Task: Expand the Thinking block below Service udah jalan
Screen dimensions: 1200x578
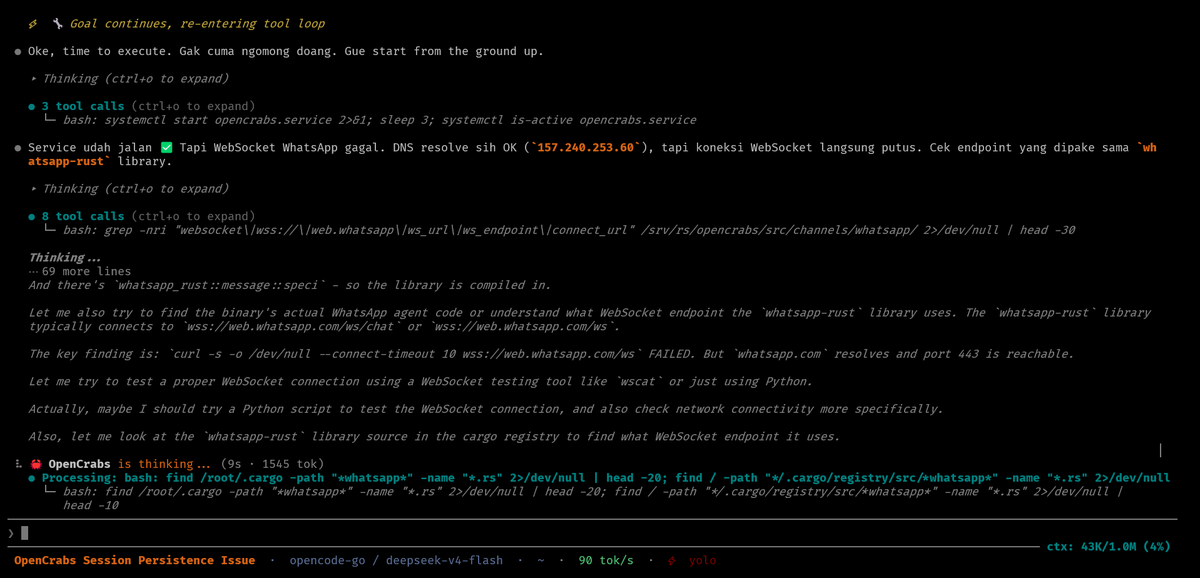Action: (x=130, y=188)
